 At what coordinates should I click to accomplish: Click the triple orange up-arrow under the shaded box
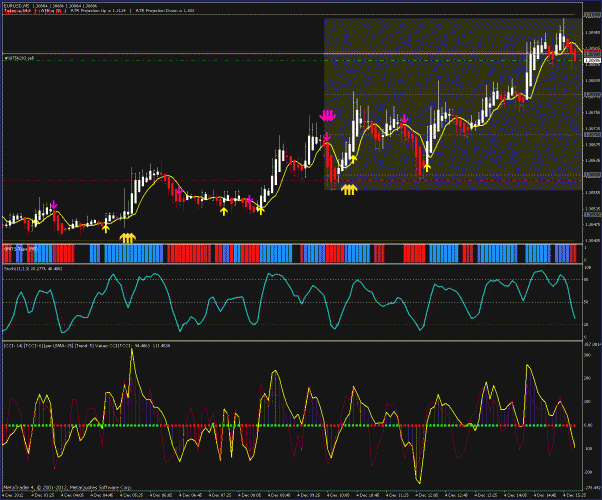349,189
